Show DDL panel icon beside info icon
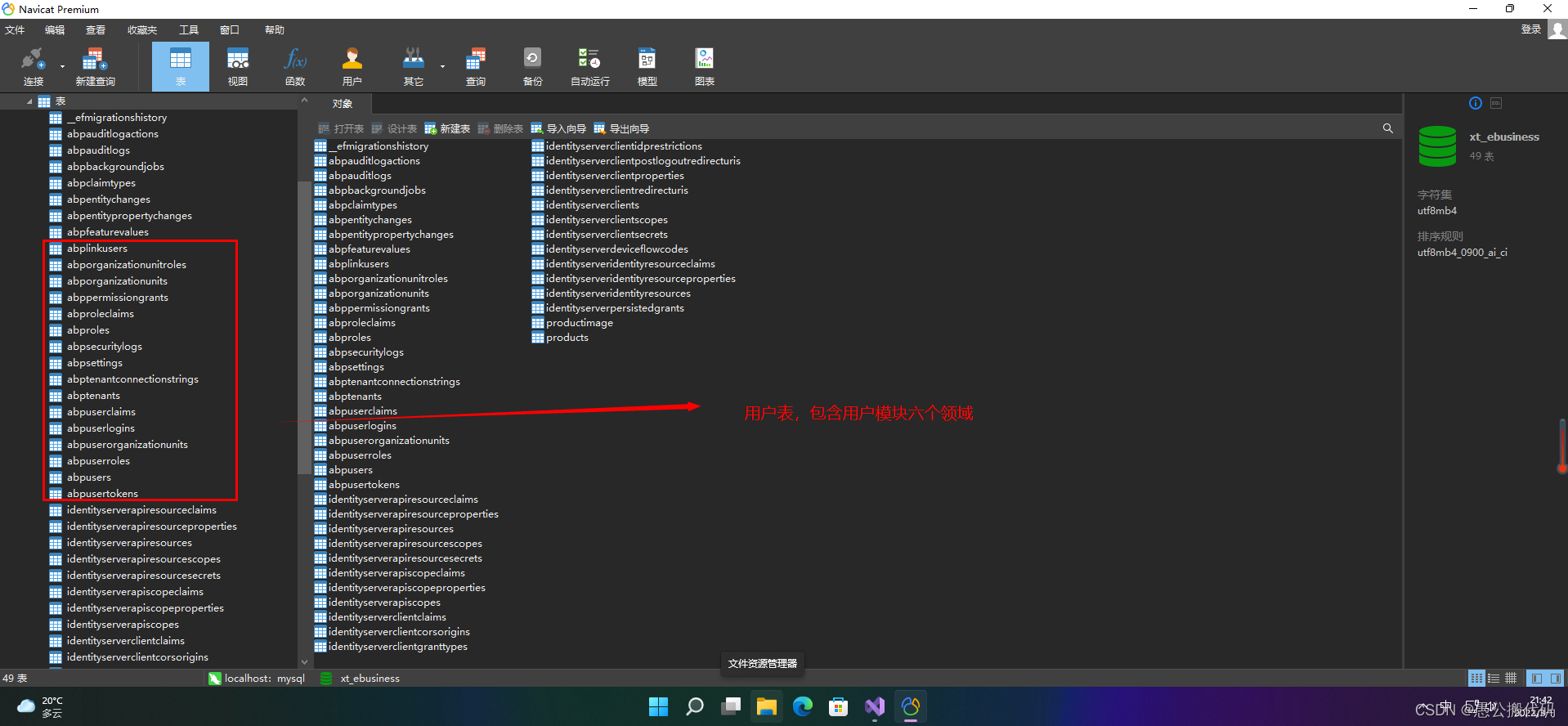This screenshot has width=1568, height=726. point(1496,103)
